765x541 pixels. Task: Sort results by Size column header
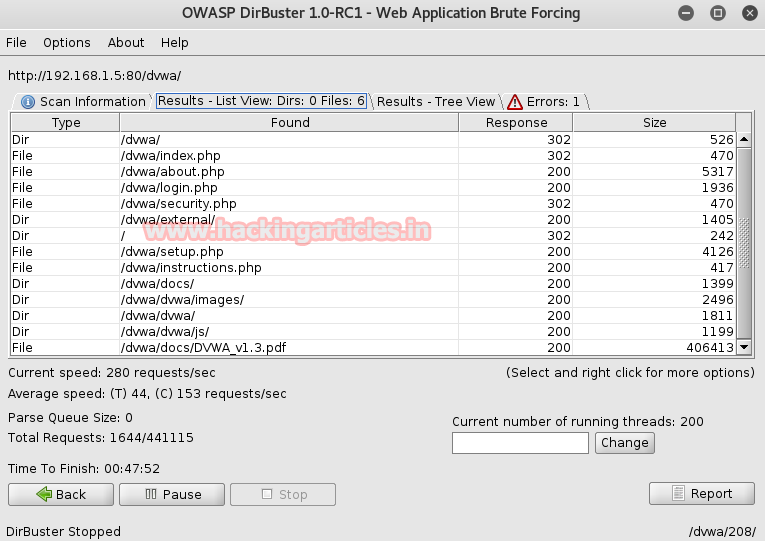654,122
